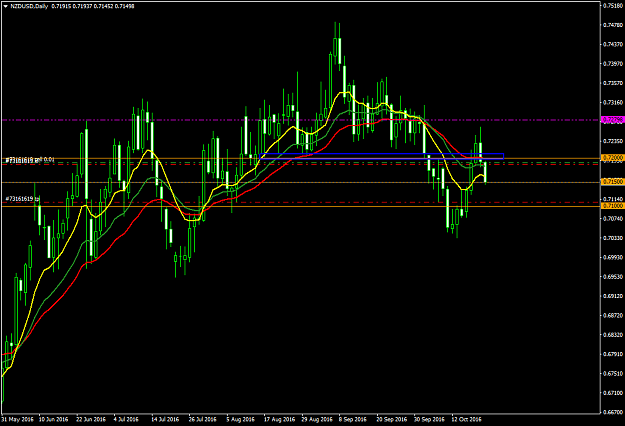Select the magenta 0.72798 price label
The height and width of the screenshot is (426, 625).
tap(612, 120)
